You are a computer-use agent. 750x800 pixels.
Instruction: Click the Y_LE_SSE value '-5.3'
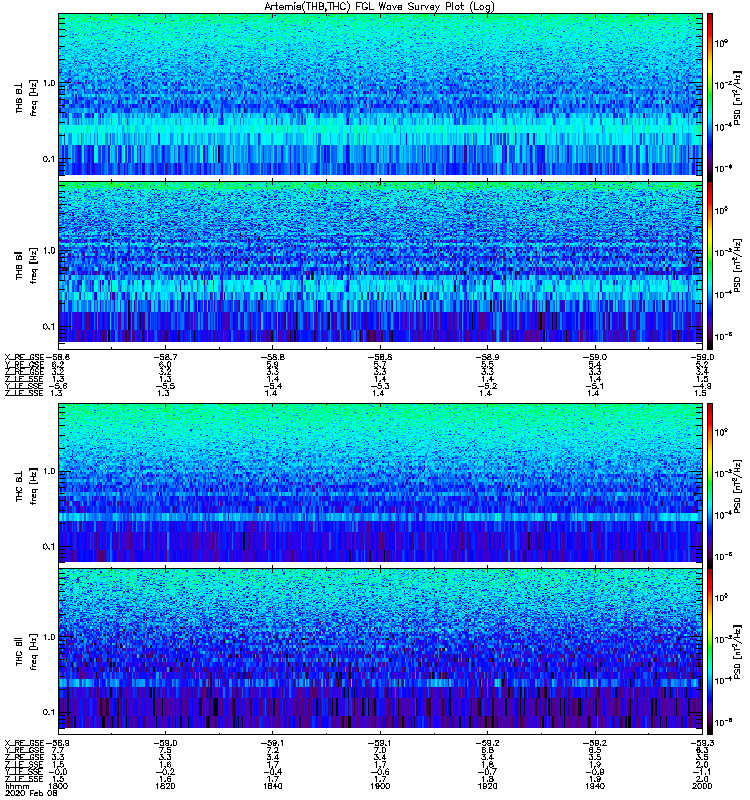coord(380,386)
